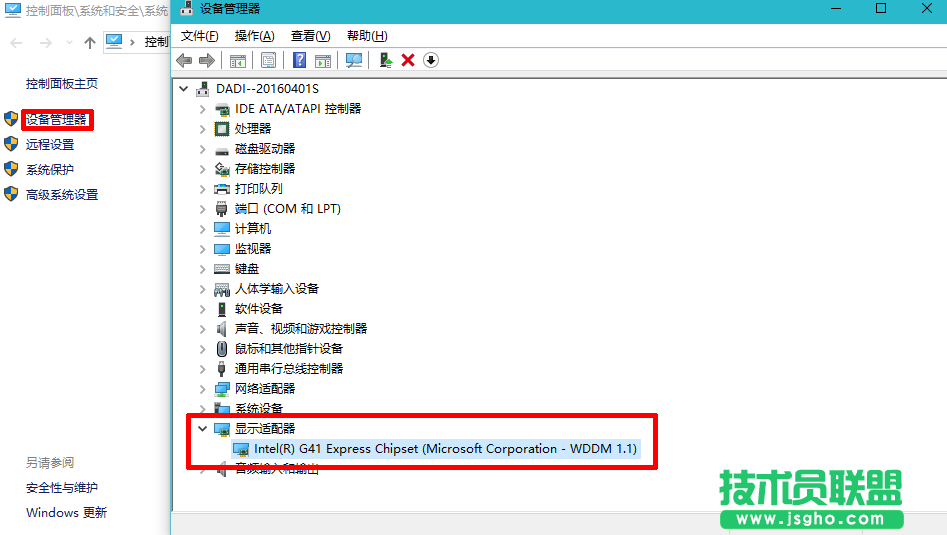Screen dimensions: 947x535
Task: Select the 软件设备 tree row
Action: point(258,309)
